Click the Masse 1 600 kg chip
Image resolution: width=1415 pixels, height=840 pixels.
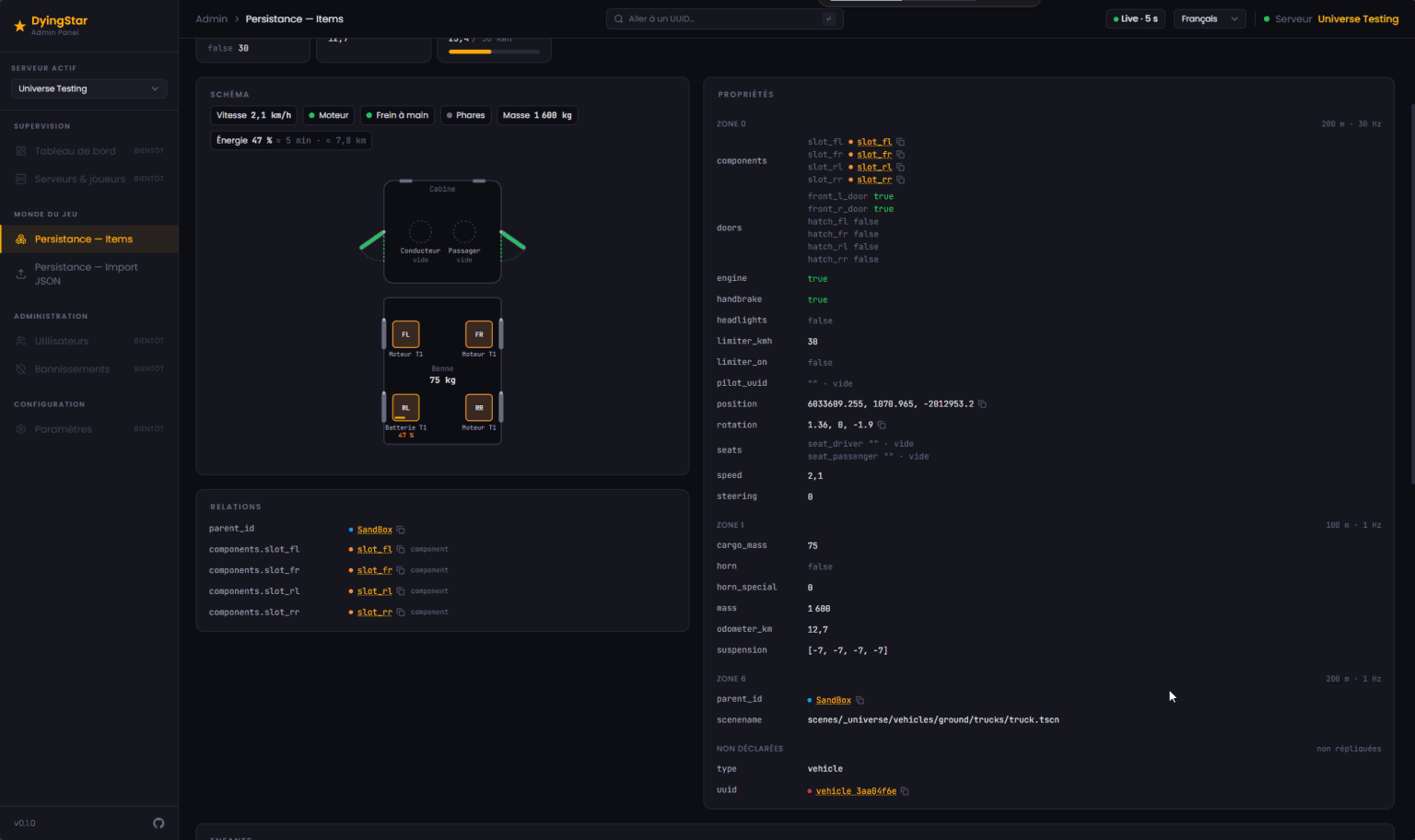point(537,115)
